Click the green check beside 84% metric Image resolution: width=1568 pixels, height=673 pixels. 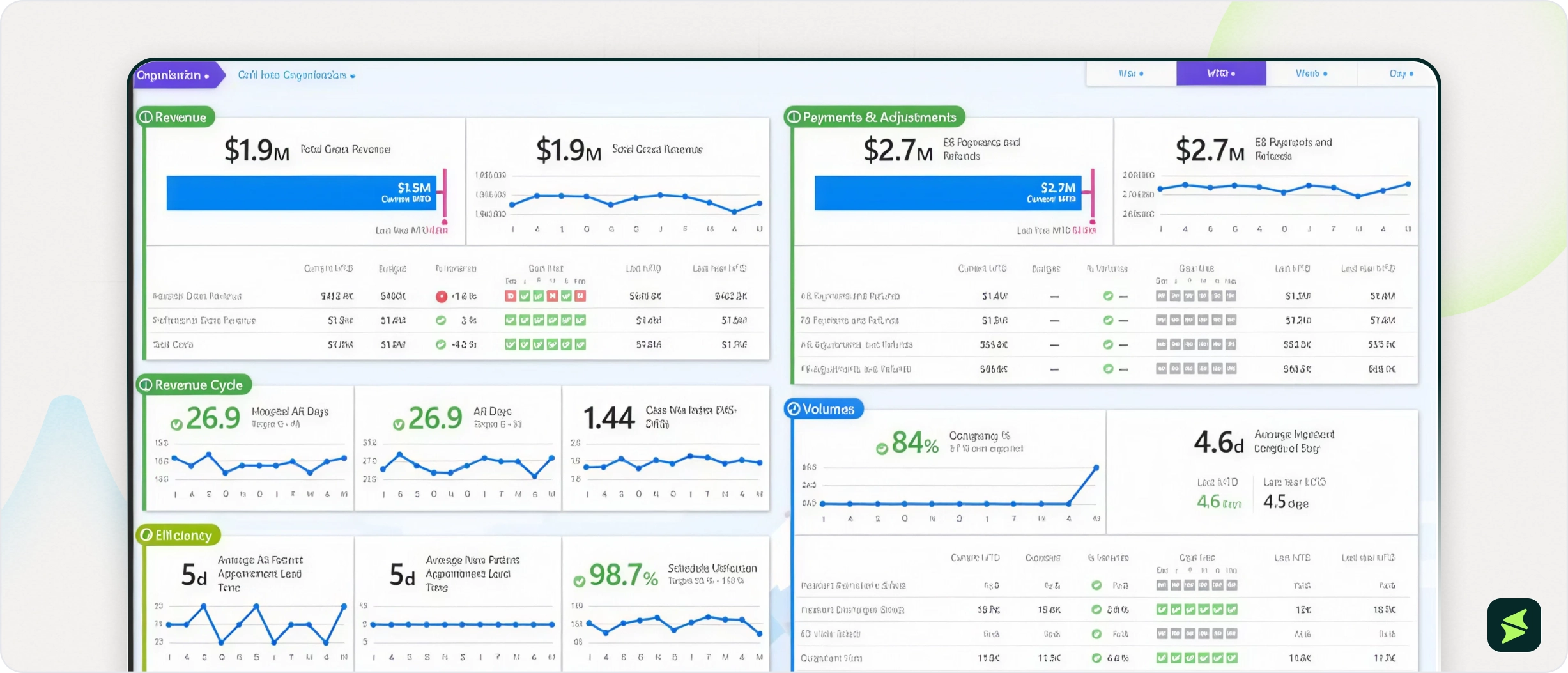tap(882, 449)
